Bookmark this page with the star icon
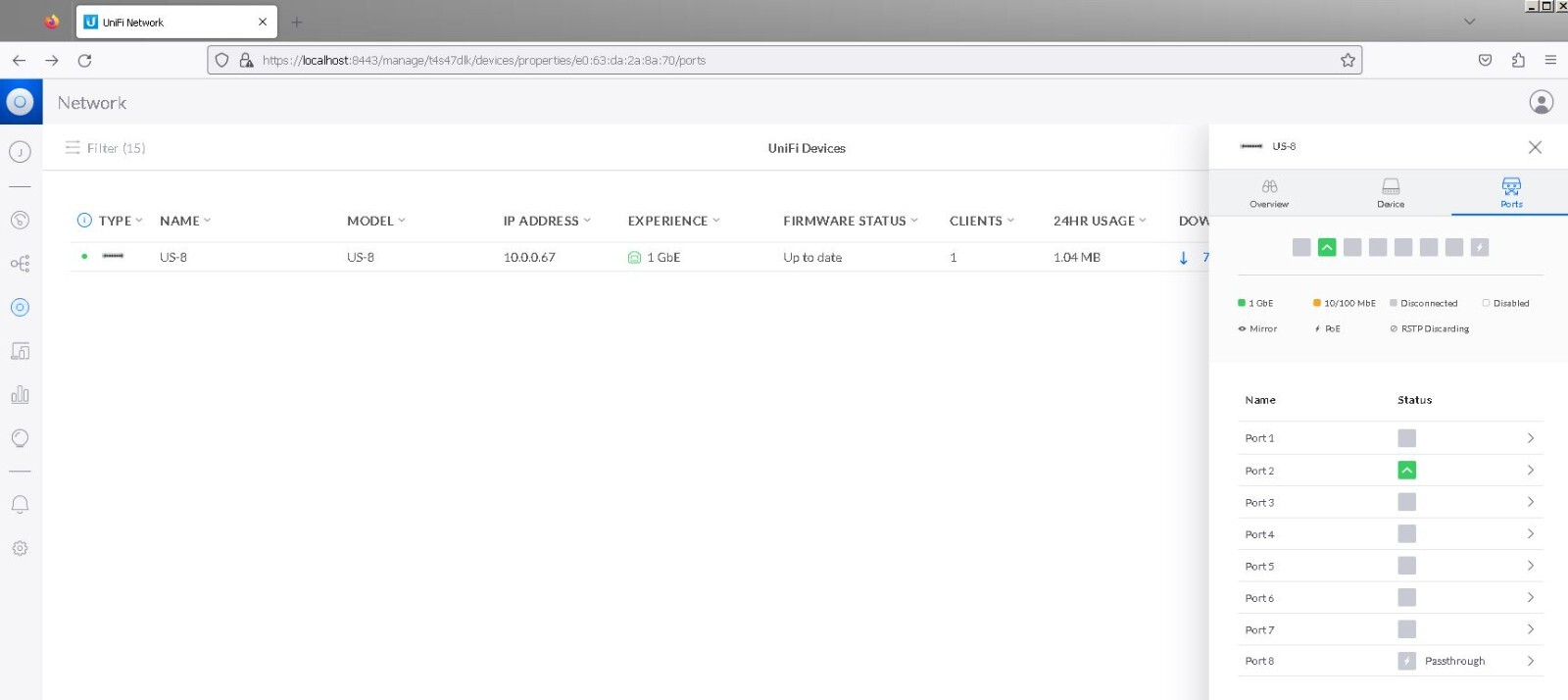 pos(1348,60)
